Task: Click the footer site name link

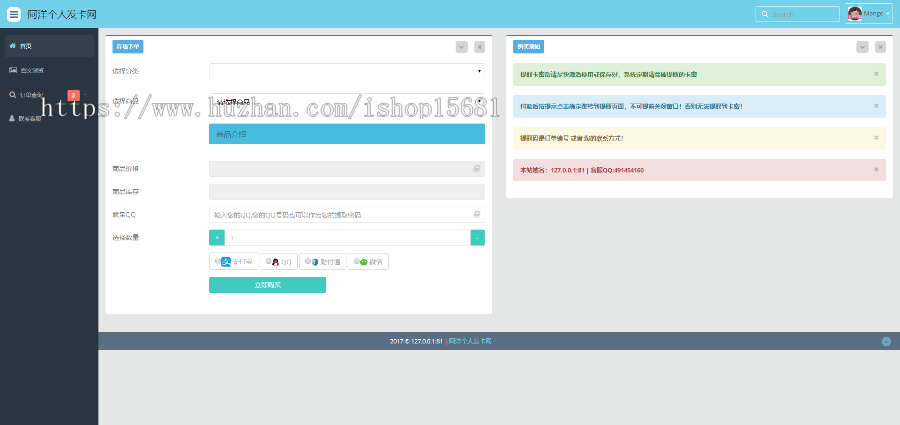Action: 470,341
